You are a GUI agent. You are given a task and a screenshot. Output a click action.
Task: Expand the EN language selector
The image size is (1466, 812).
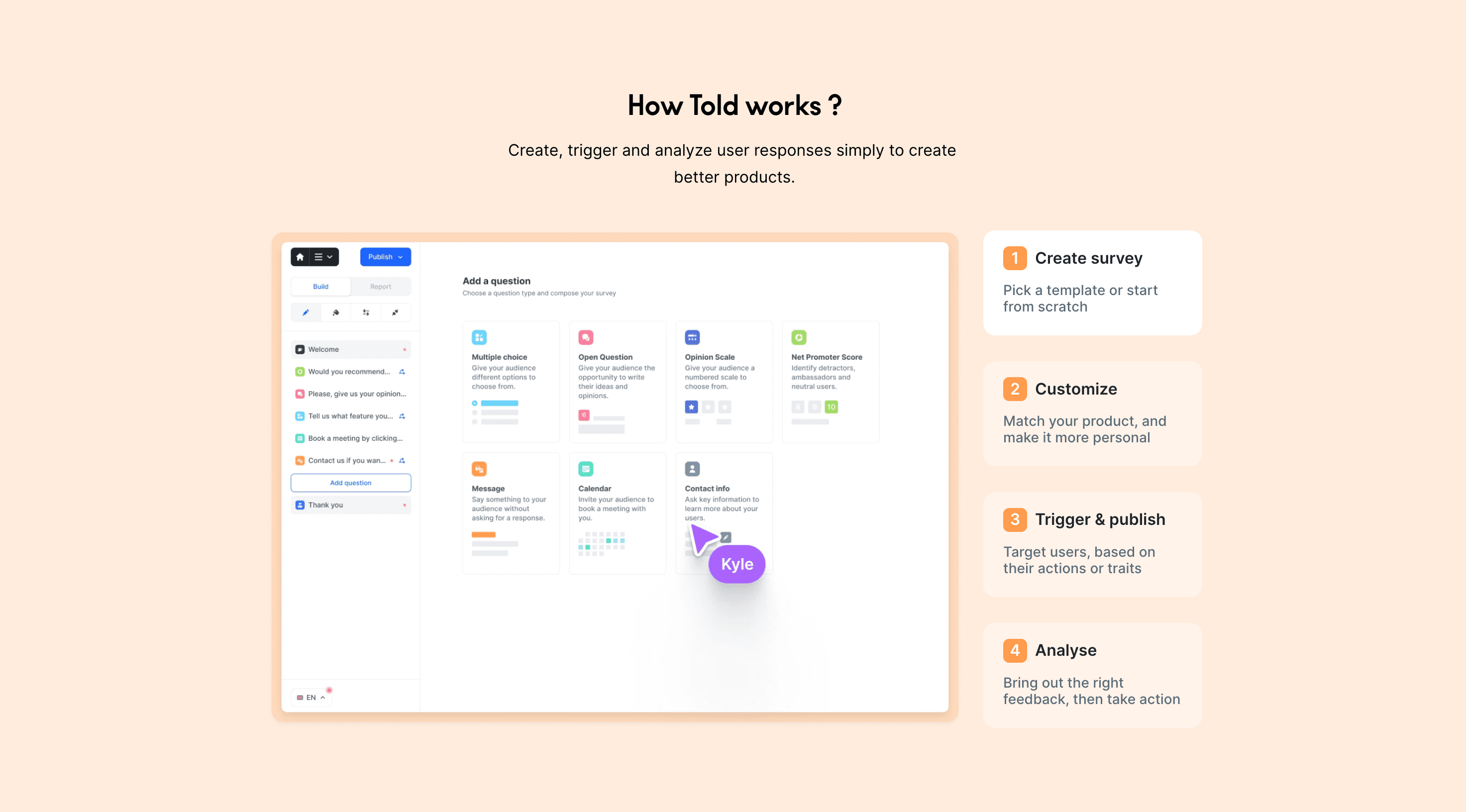313,697
